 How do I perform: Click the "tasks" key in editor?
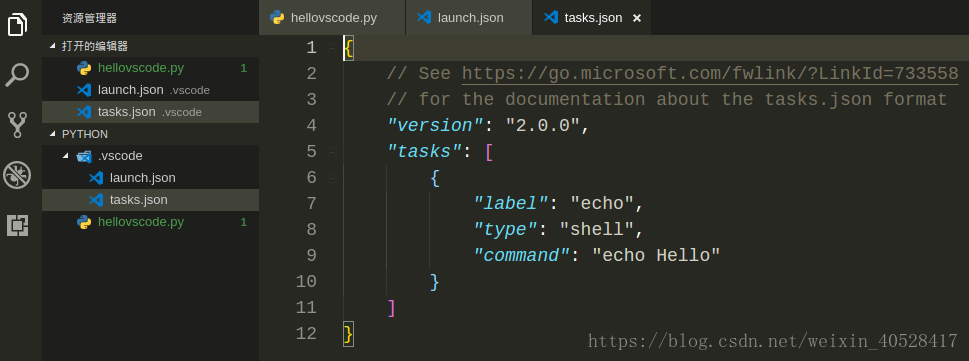click(425, 151)
